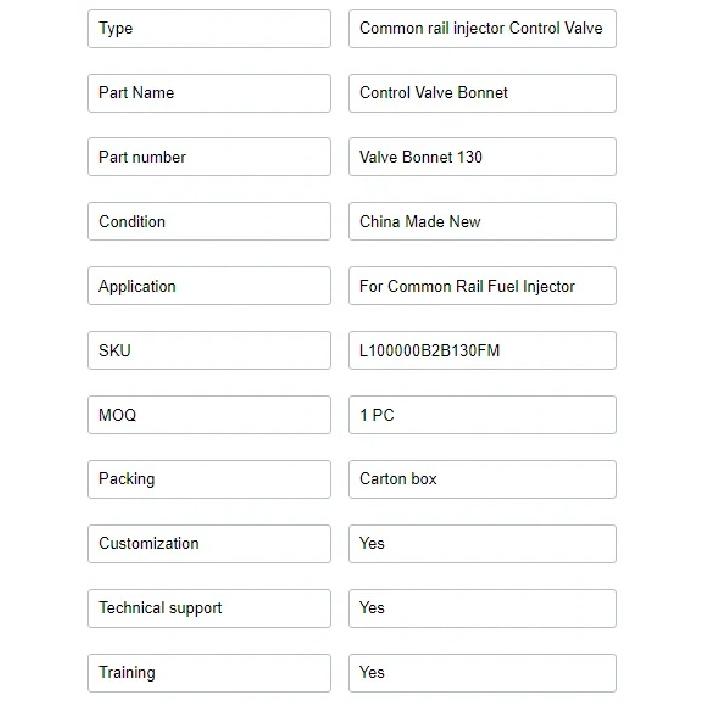
Task: Select the Yes value next to Training
Action: point(483,673)
